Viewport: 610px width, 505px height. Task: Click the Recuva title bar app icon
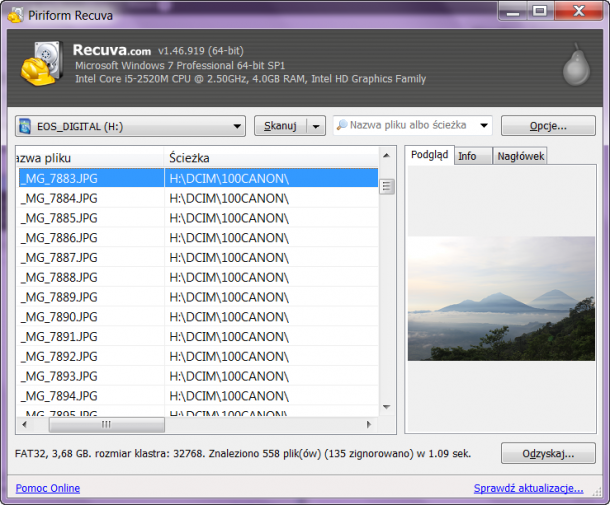coord(16,15)
